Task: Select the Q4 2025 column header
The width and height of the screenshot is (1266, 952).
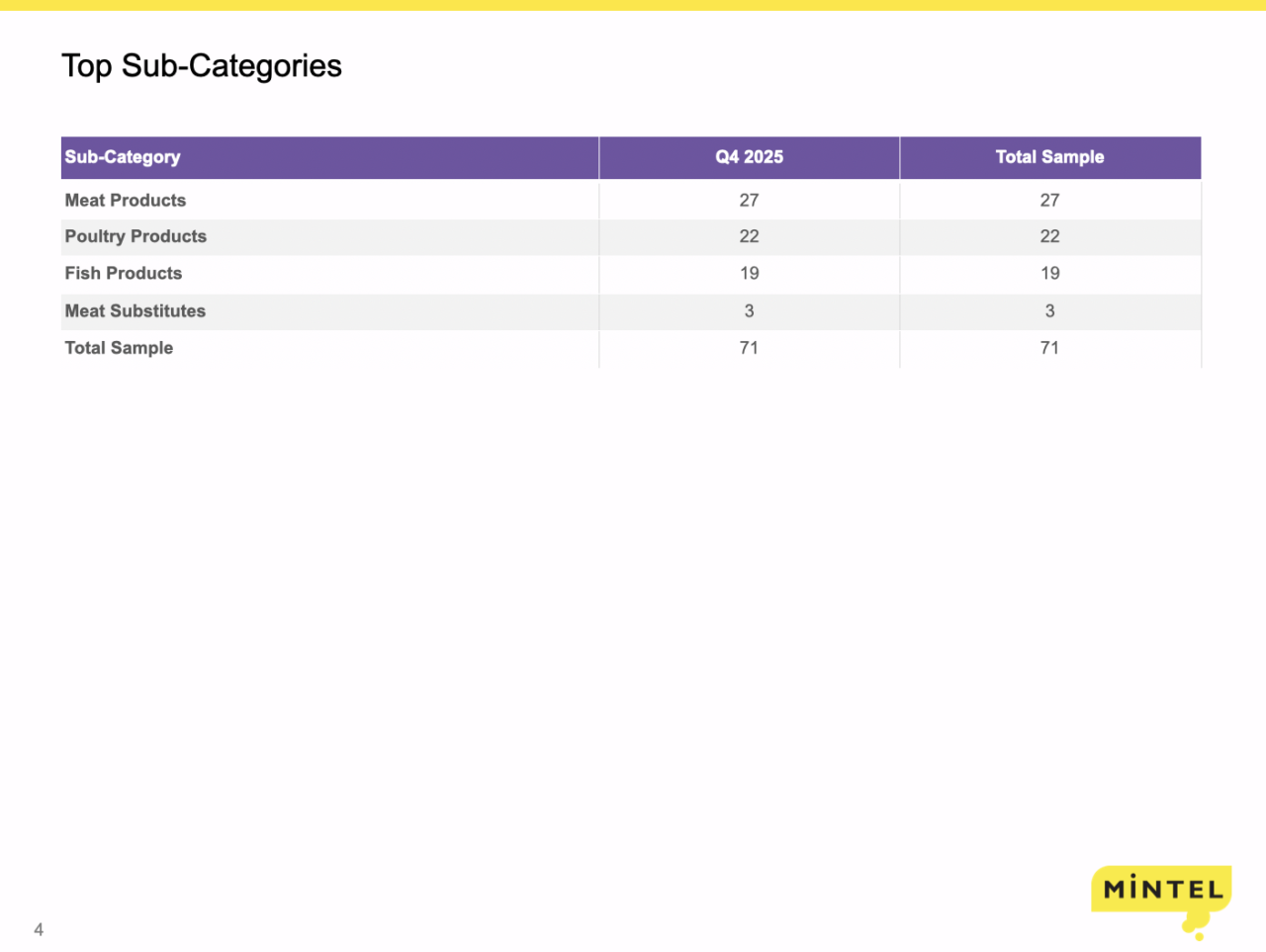Action: point(749,157)
